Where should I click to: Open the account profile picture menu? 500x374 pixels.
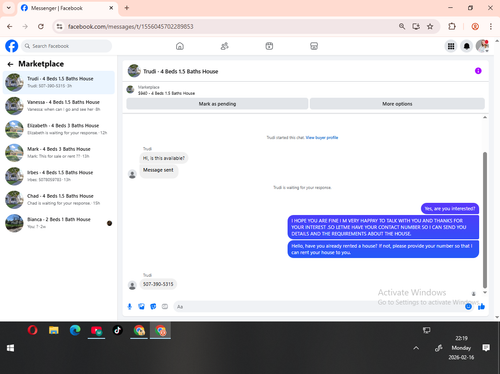[482, 46]
